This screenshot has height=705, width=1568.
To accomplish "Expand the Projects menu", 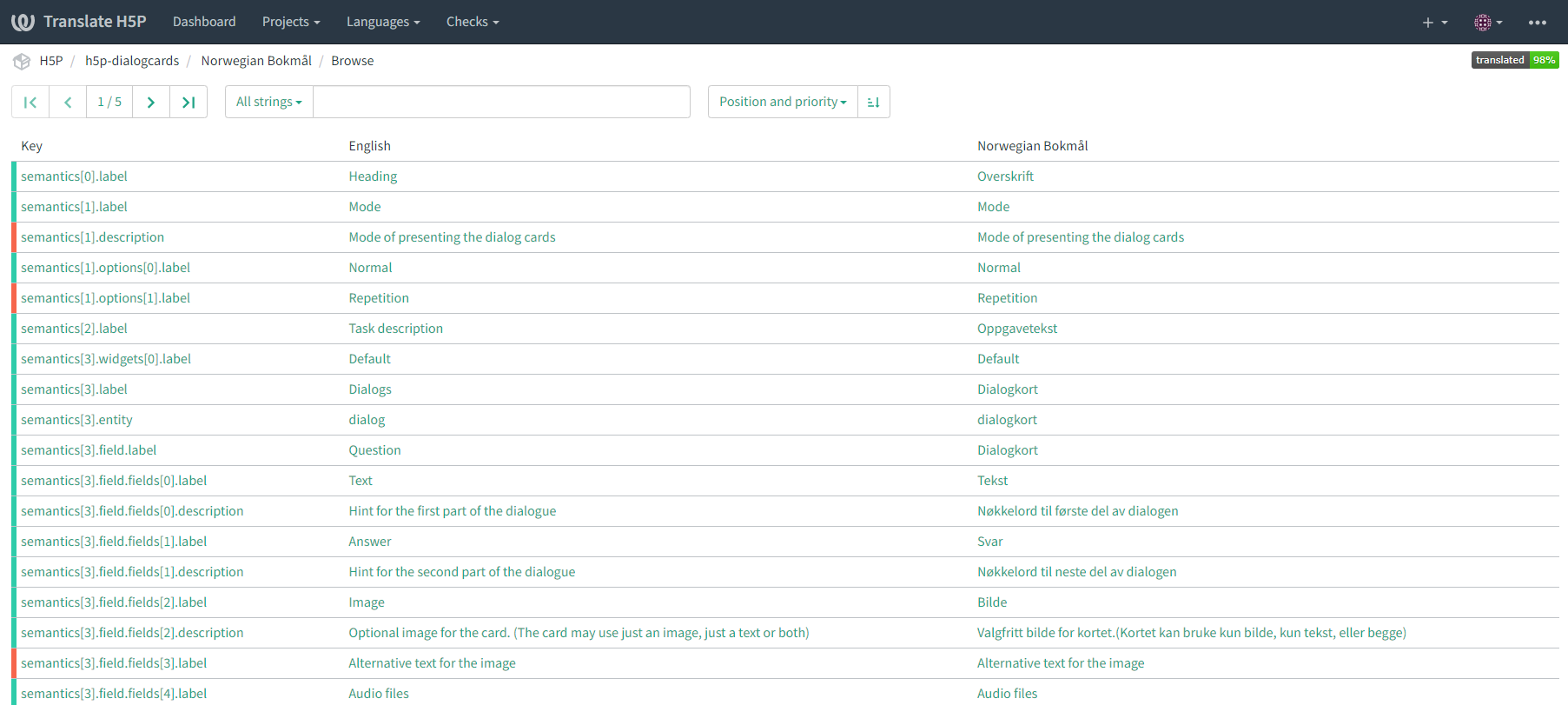I will click(291, 22).
